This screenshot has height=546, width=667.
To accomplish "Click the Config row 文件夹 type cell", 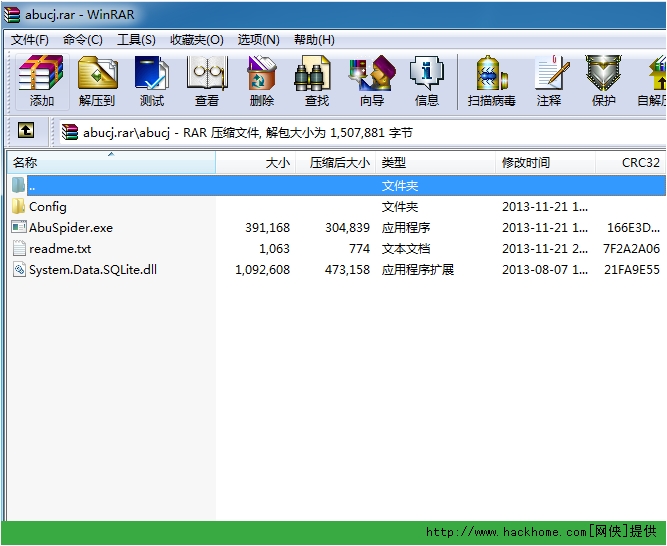I will pos(400,207).
